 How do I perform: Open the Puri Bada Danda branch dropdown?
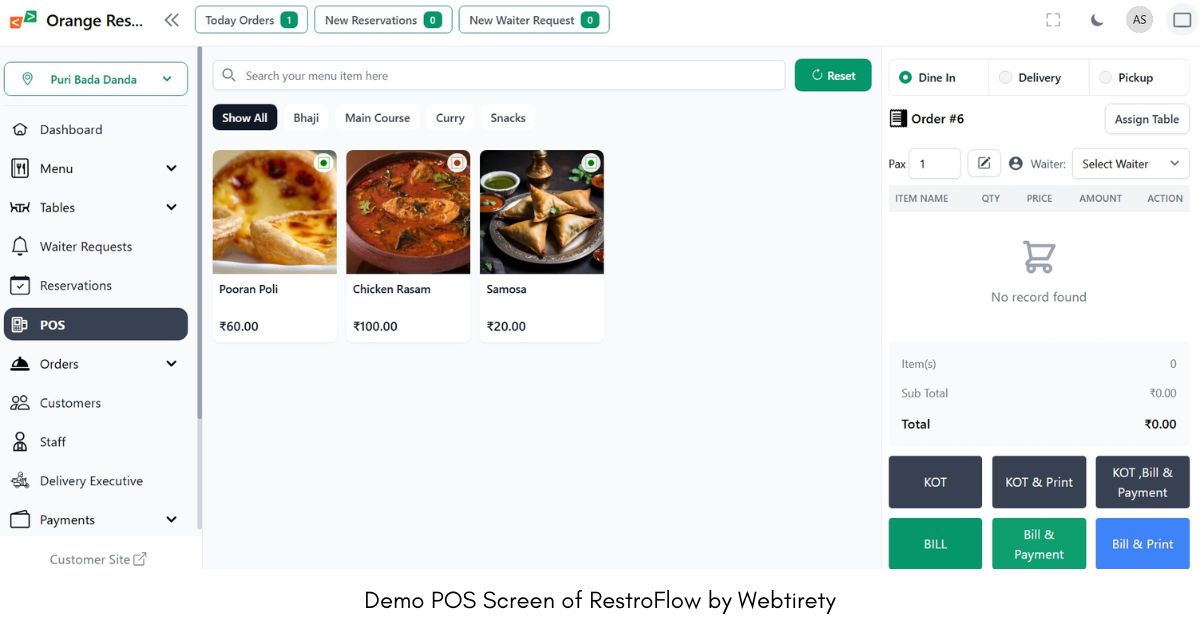[x=96, y=80]
